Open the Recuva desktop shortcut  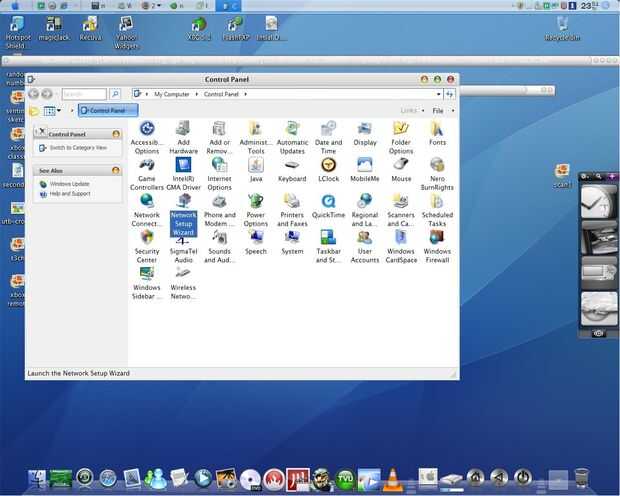91,28
